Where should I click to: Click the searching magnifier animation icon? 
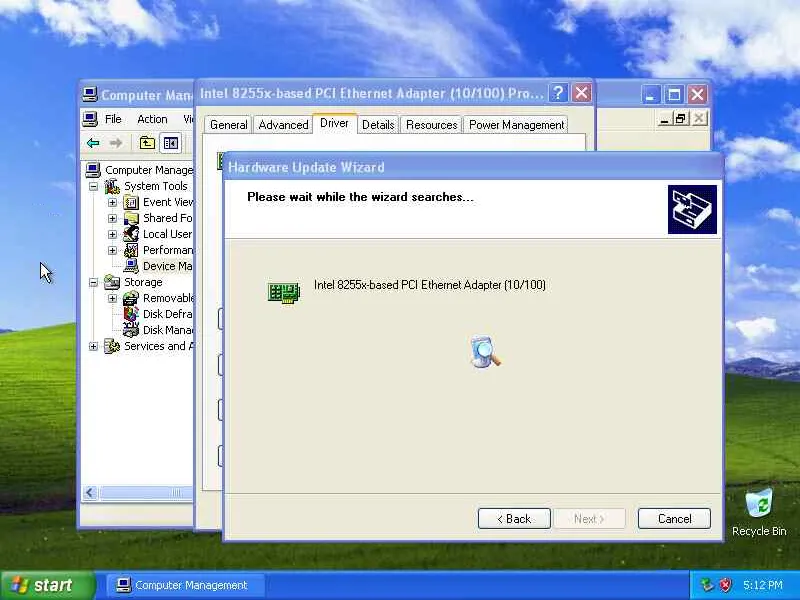point(485,351)
